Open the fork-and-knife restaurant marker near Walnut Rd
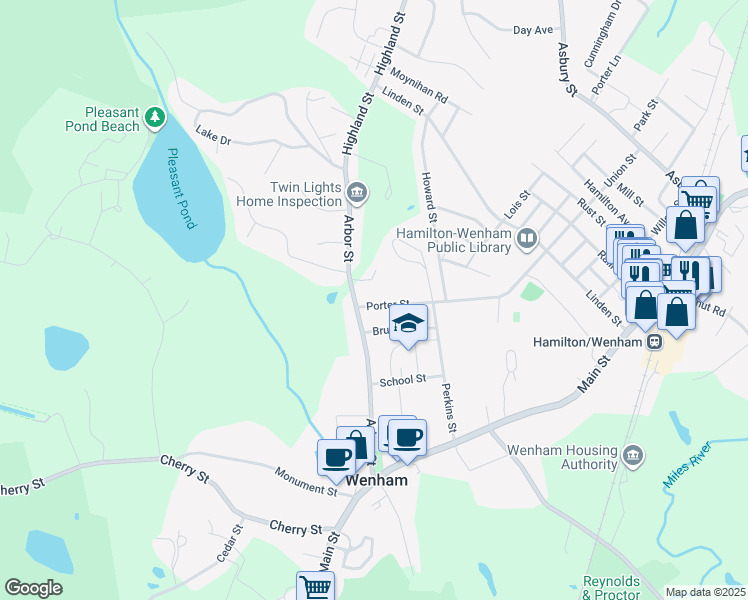This screenshot has width=748, height=600. click(x=690, y=273)
